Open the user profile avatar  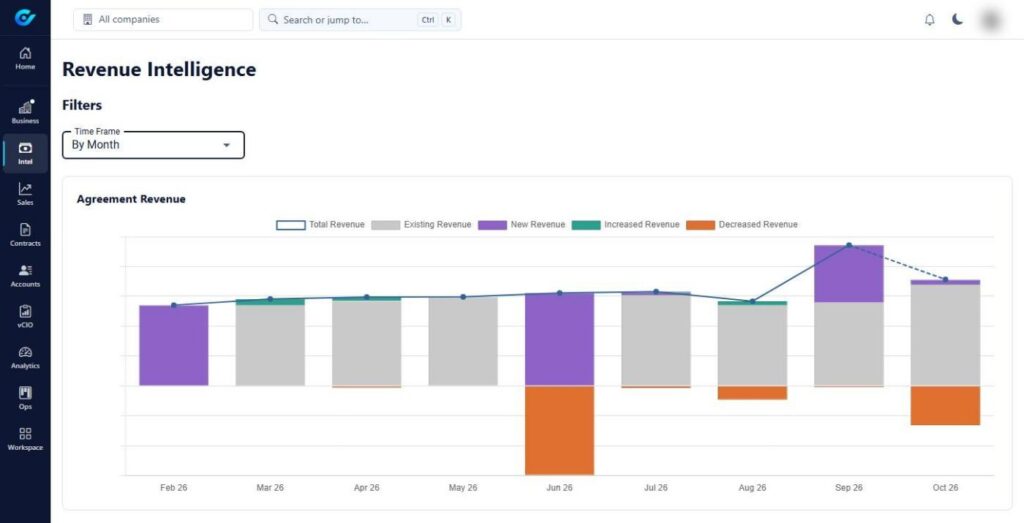pyautogui.click(x=991, y=20)
